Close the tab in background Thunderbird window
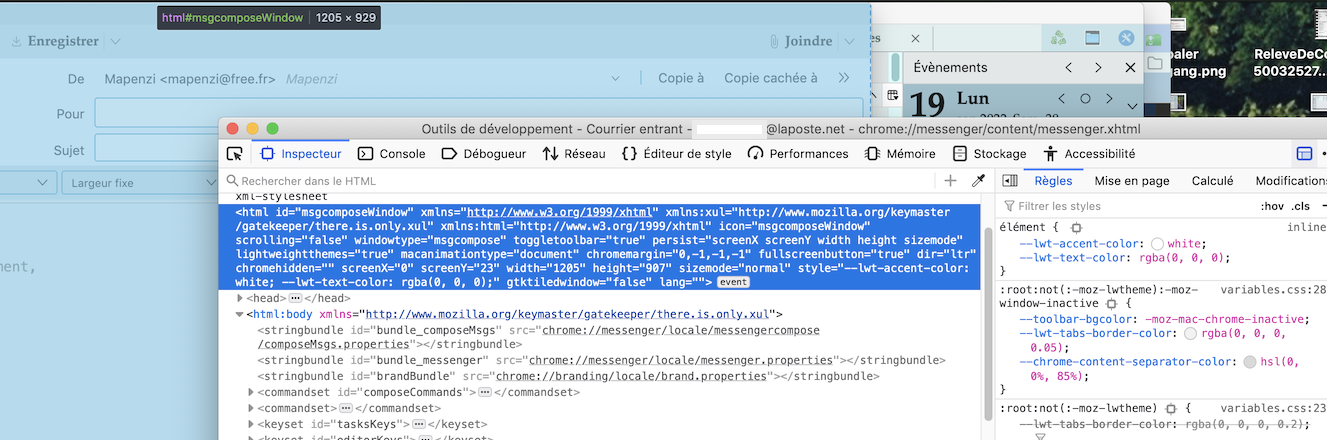1327x440 pixels. 915,38
